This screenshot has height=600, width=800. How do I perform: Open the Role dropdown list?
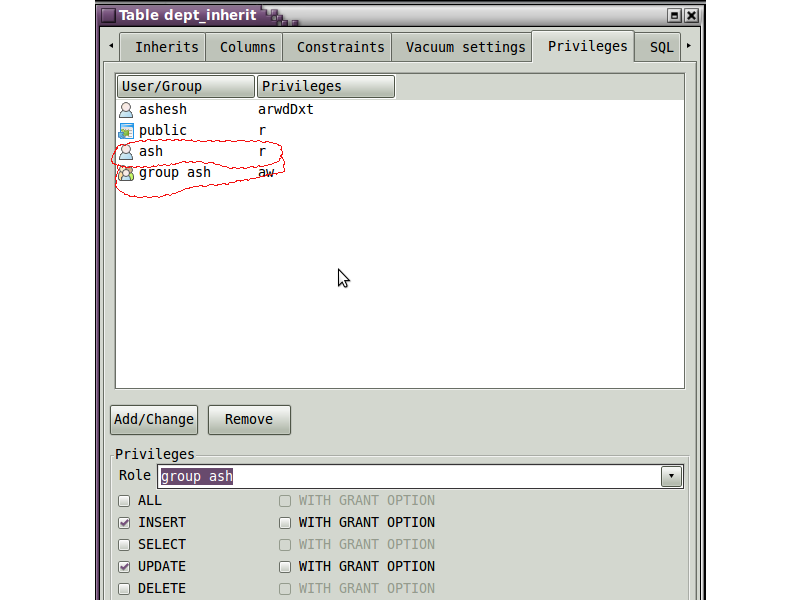coord(671,477)
